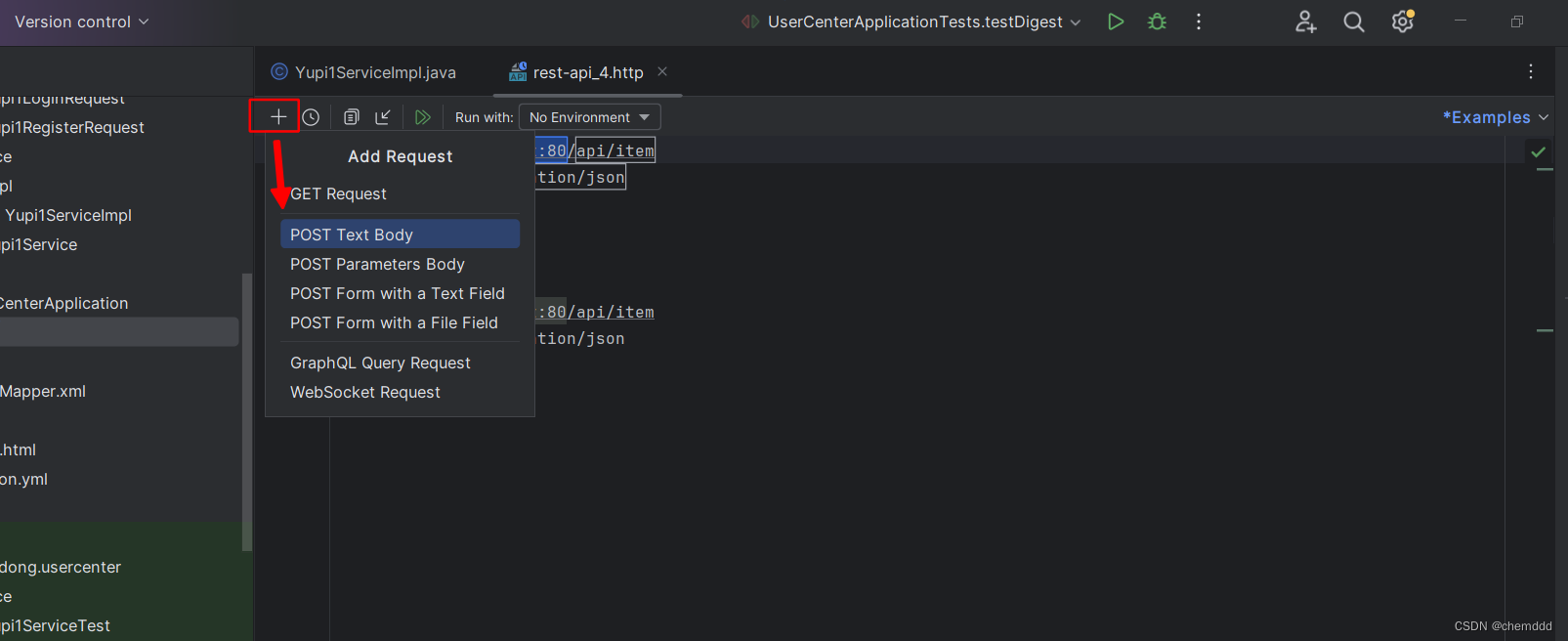Choose POST Form with a File Field
Viewport: 1568px width, 641px height.
(401, 322)
